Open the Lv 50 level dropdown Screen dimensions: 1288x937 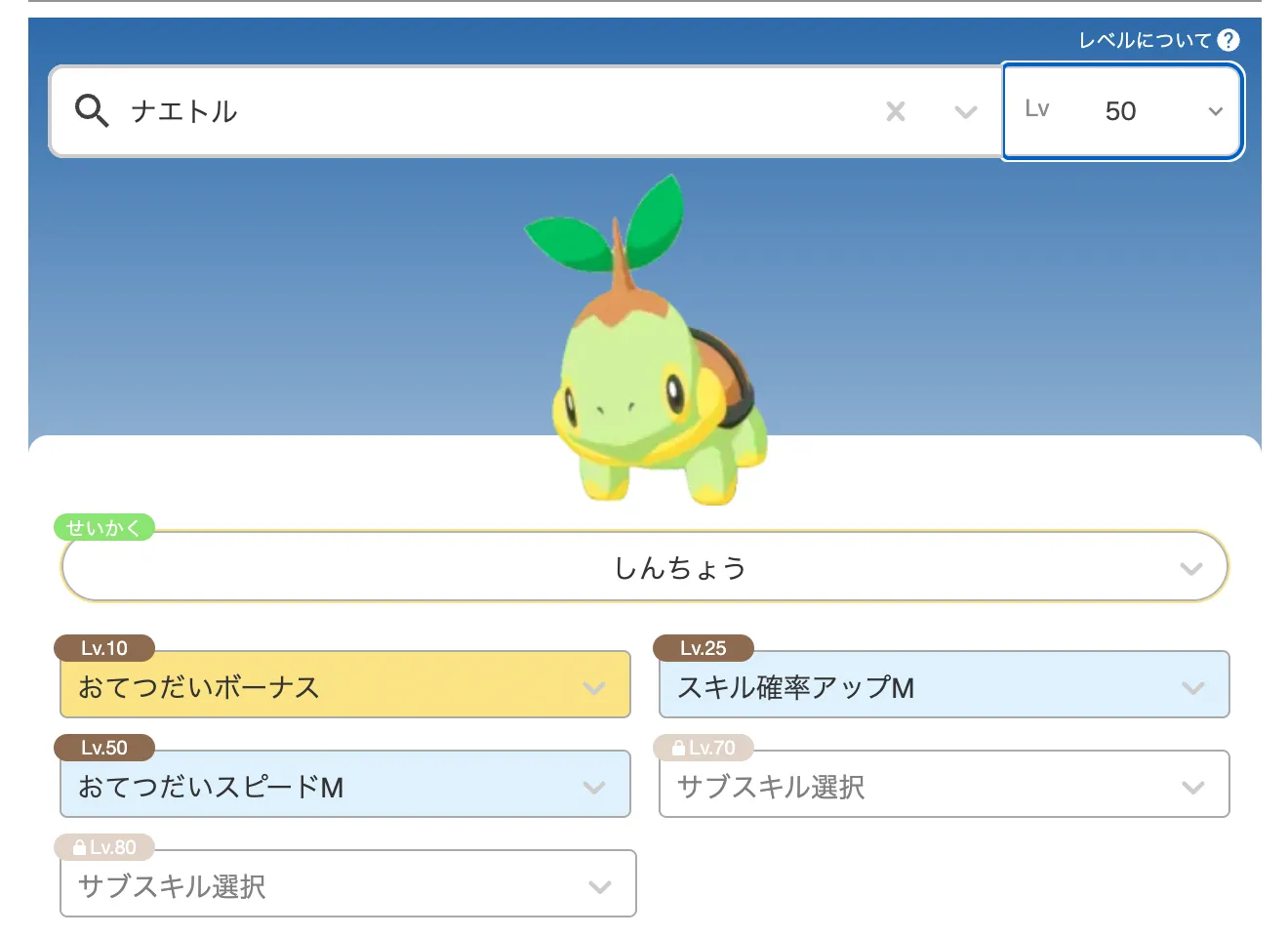[1122, 111]
